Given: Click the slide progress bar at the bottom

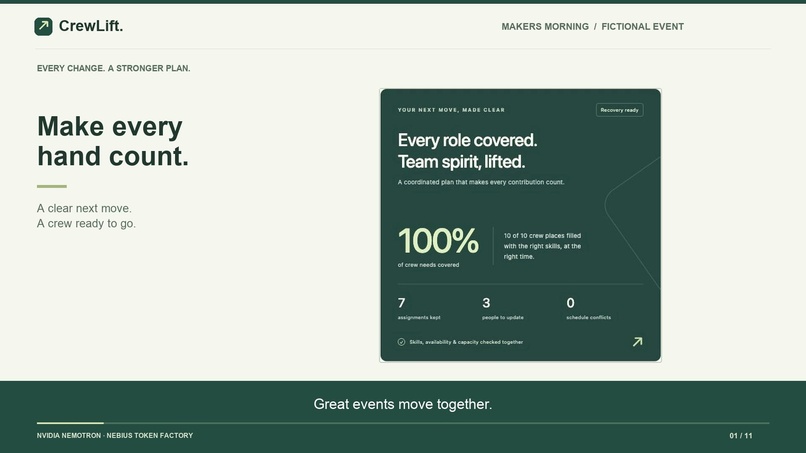Looking at the screenshot, I should pyautogui.click(x=403, y=423).
